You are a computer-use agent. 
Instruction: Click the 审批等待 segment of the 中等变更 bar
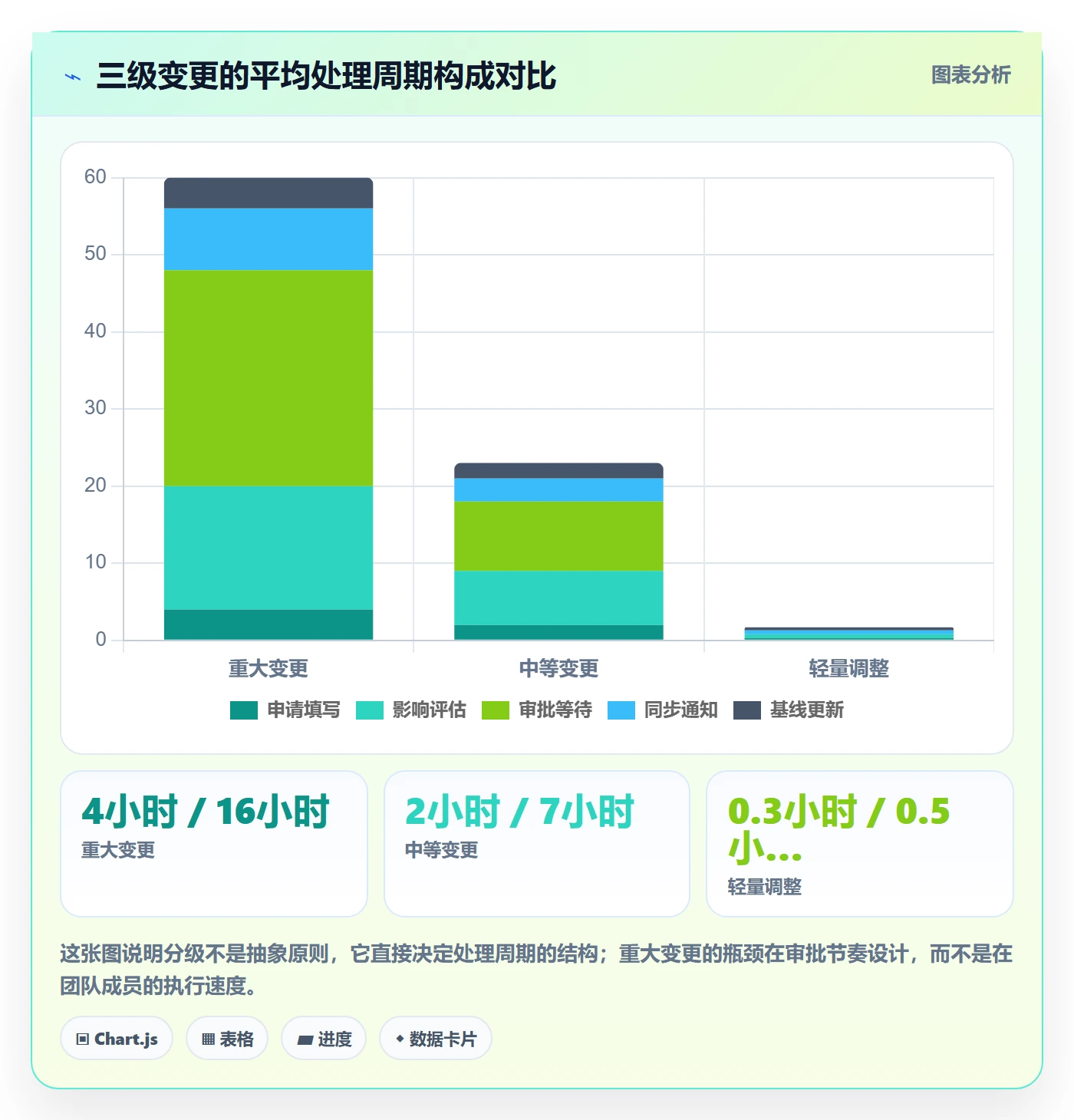click(558, 536)
